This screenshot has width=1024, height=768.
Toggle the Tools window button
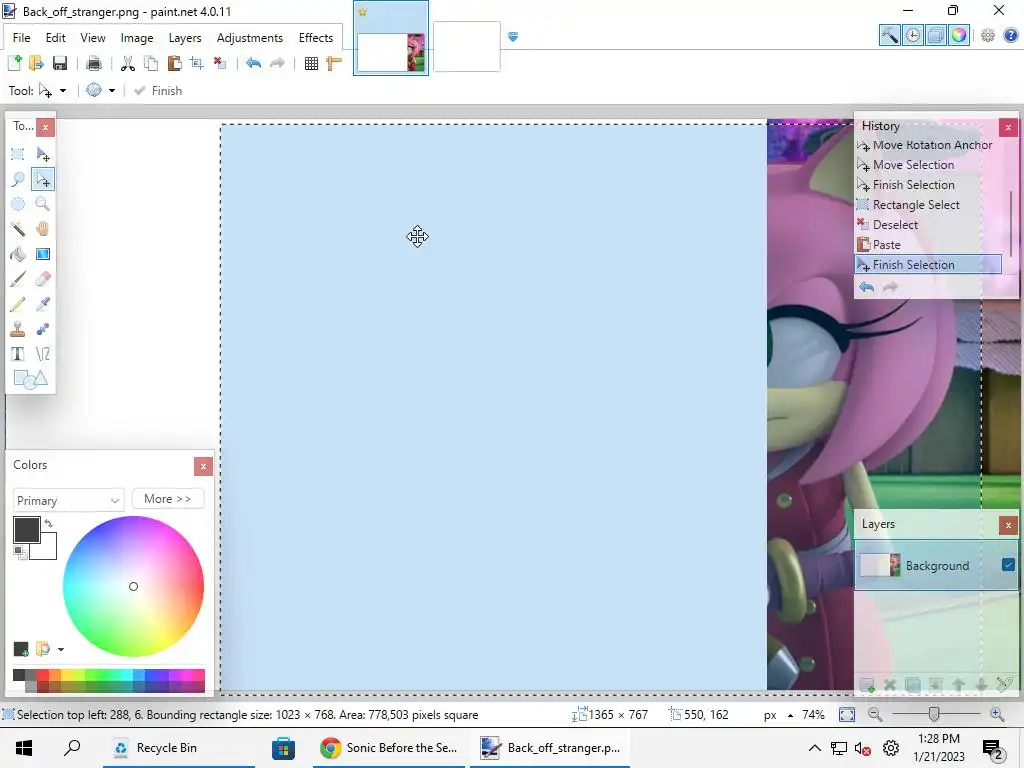click(889, 35)
